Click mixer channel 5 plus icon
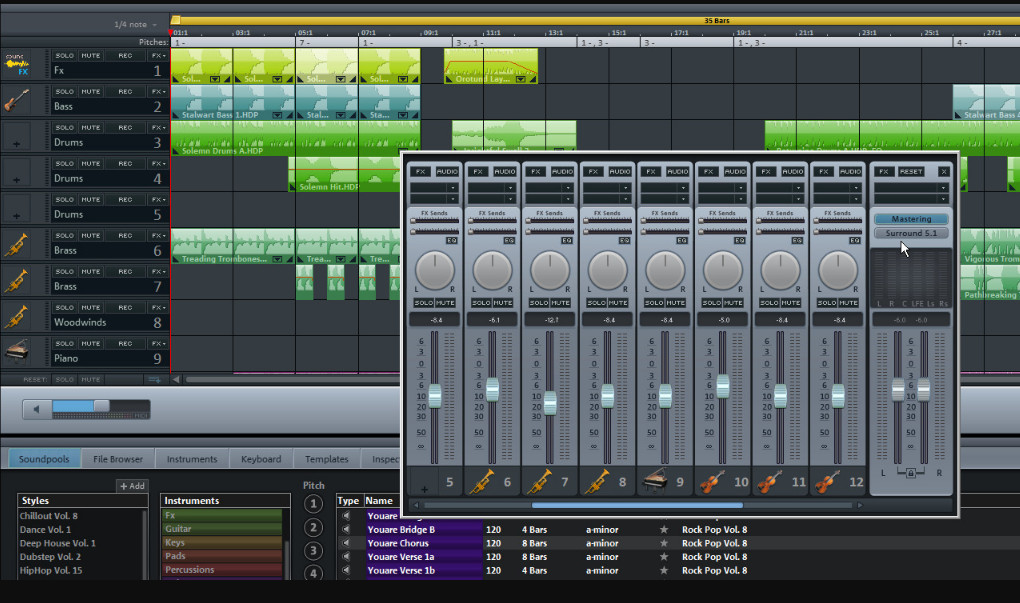 tap(424, 489)
